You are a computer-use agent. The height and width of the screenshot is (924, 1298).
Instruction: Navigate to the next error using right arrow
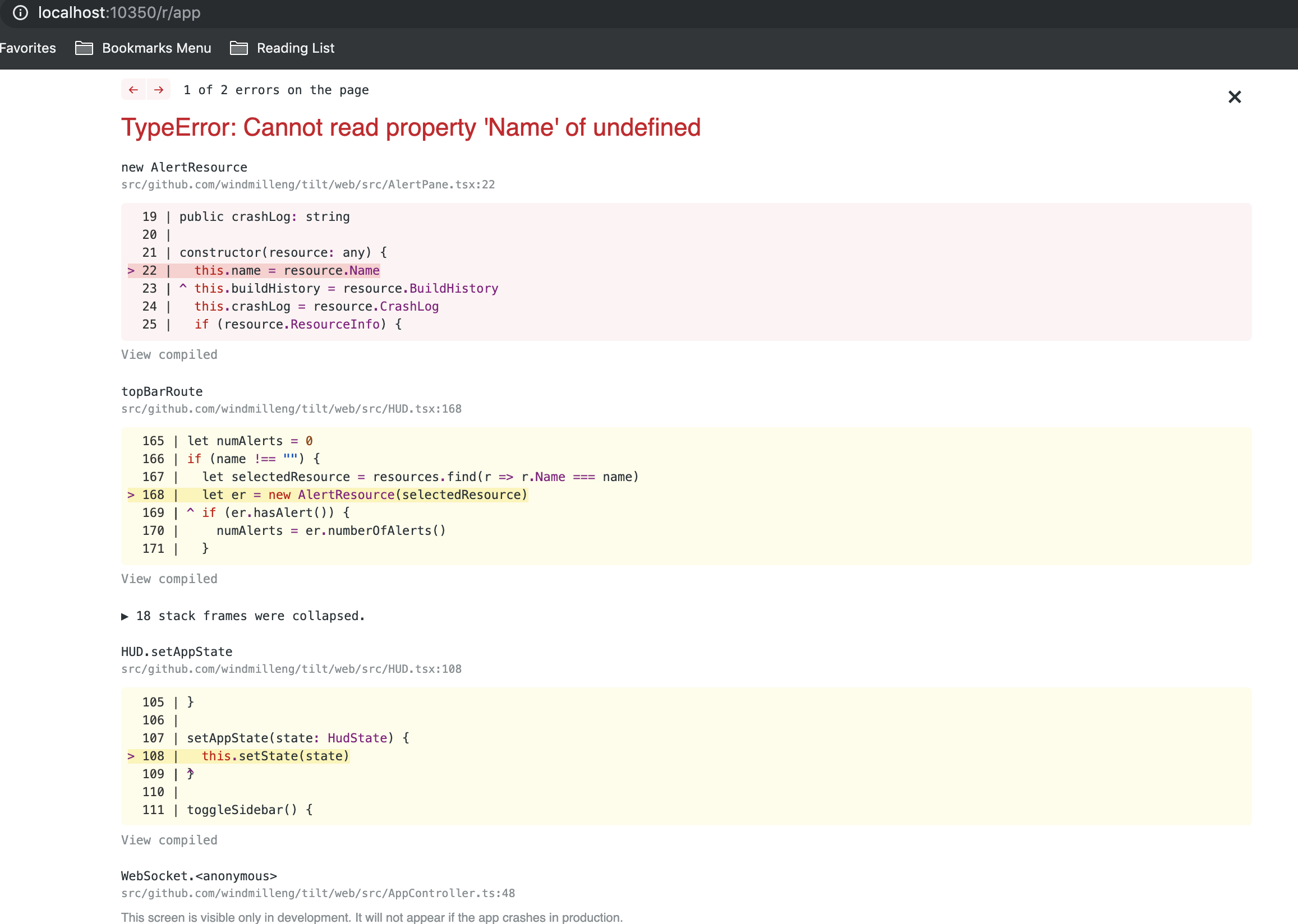click(158, 89)
